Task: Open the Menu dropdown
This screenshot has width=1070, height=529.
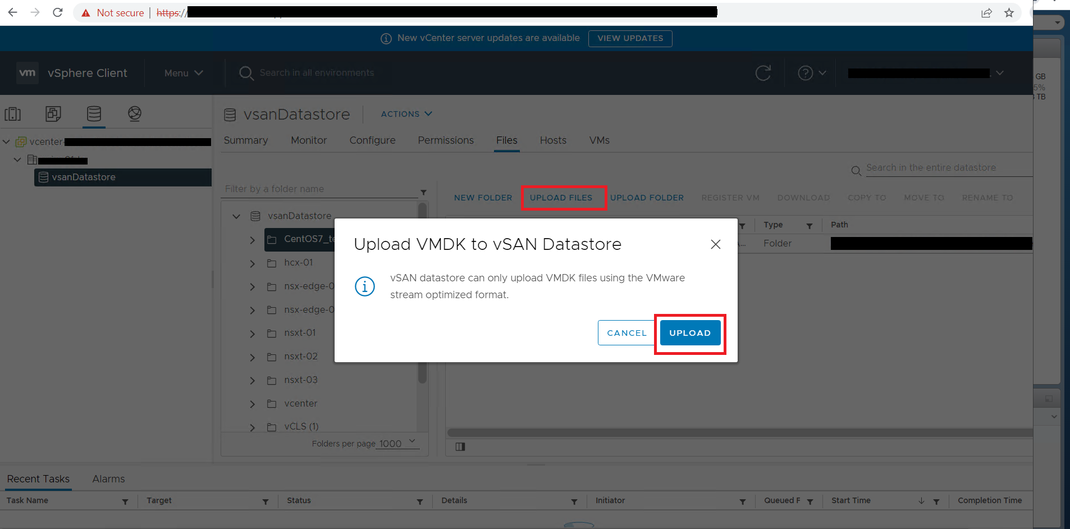Action: pos(184,73)
